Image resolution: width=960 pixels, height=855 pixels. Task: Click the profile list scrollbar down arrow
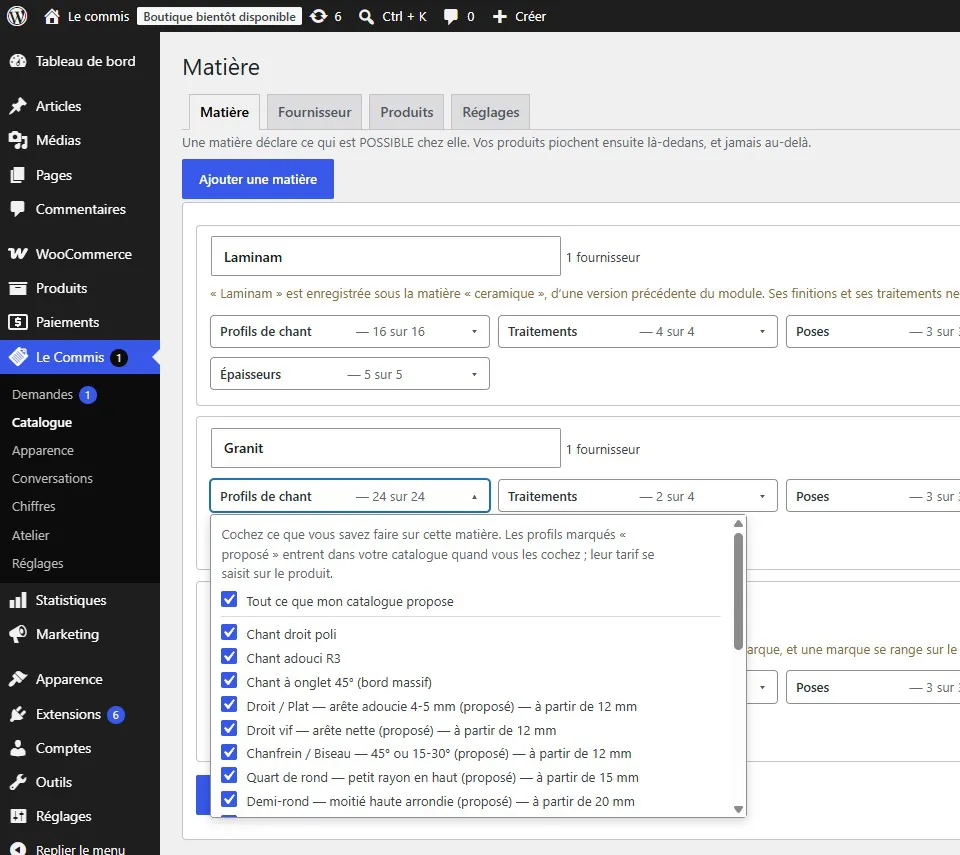coord(738,809)
